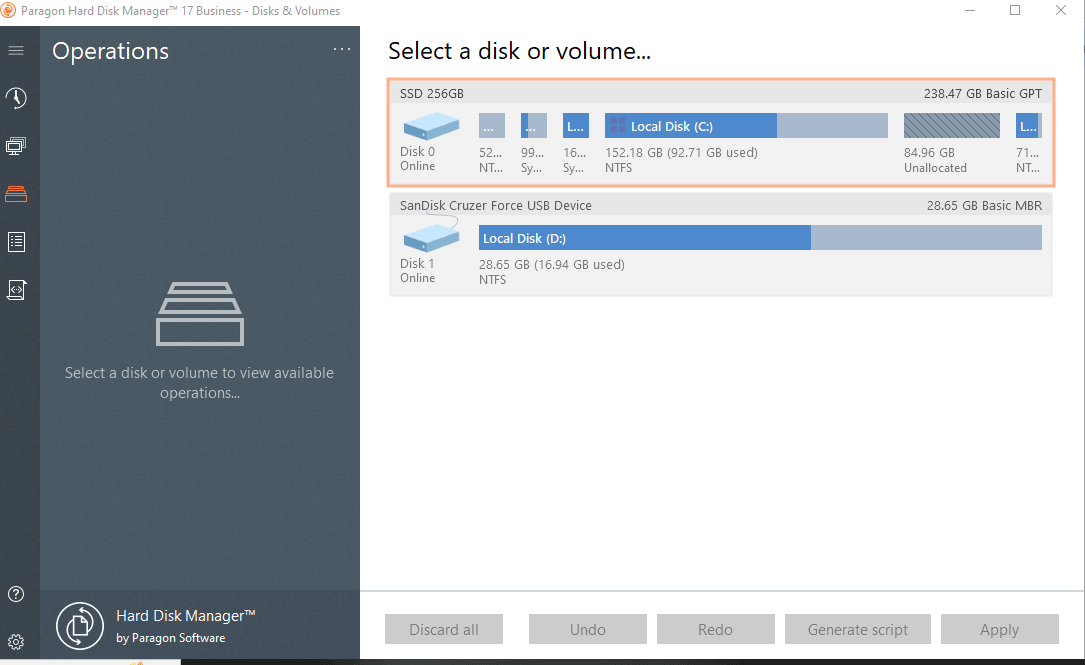
Task: Open the hamburger menu in sidebar
Action: pos(16,51)
